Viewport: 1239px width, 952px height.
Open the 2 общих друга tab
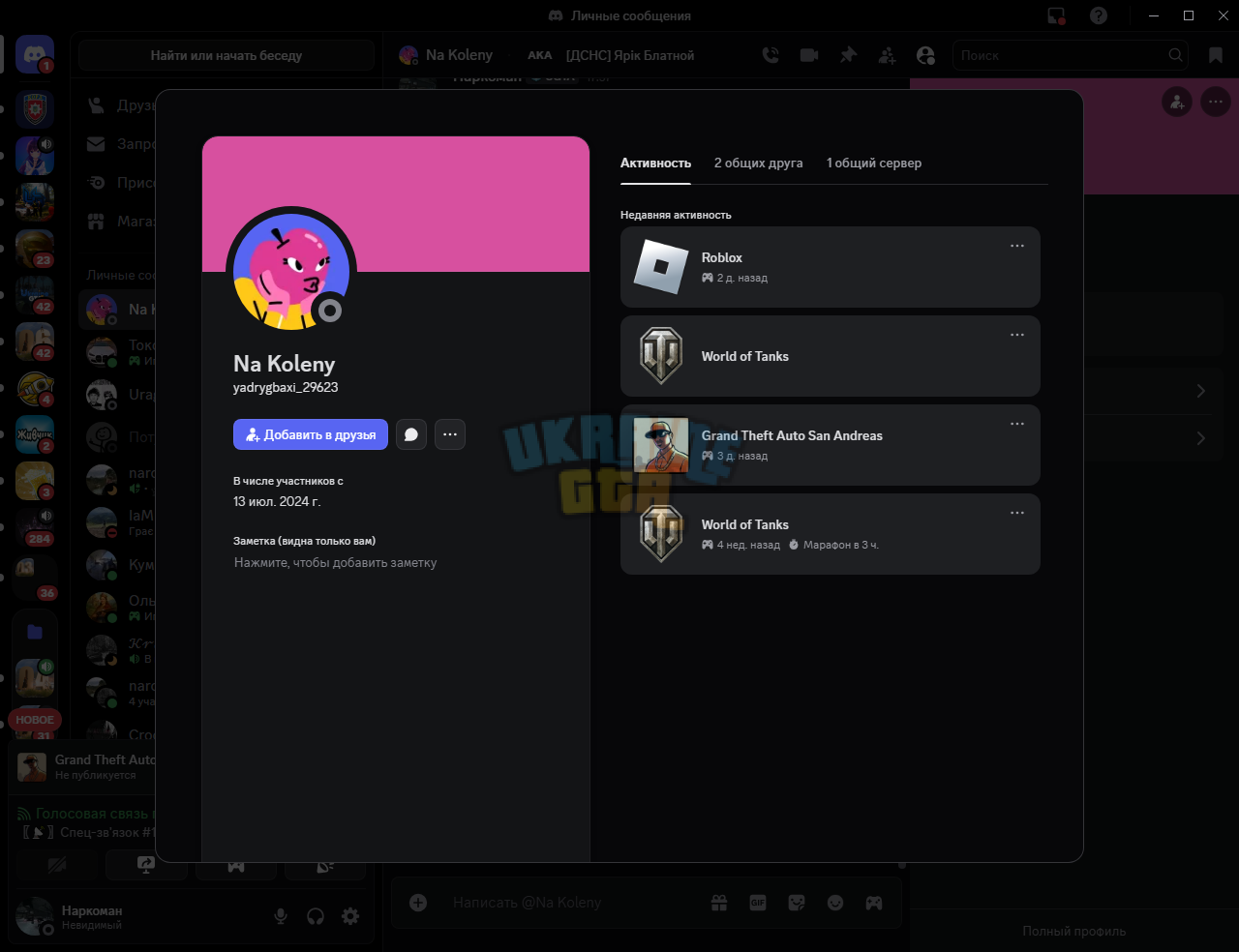point(759,163)
